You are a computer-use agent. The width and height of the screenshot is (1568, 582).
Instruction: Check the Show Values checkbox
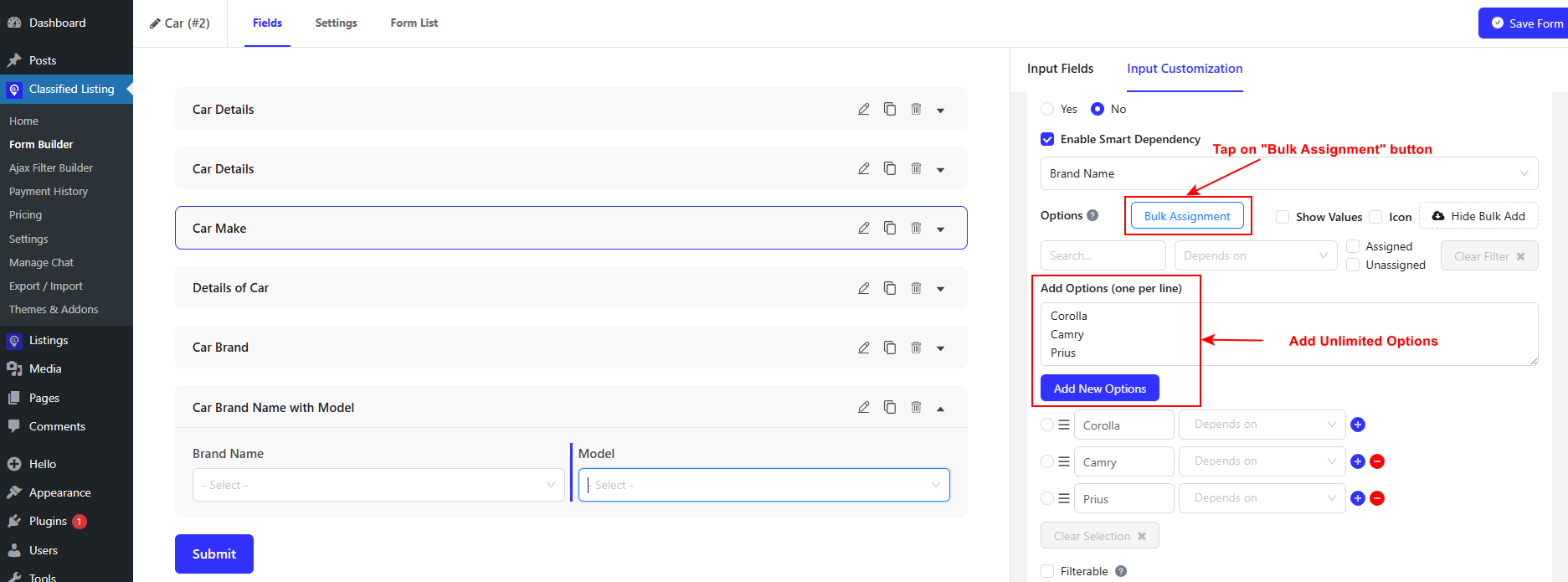pyautogui.click(x=1283, y=217)
